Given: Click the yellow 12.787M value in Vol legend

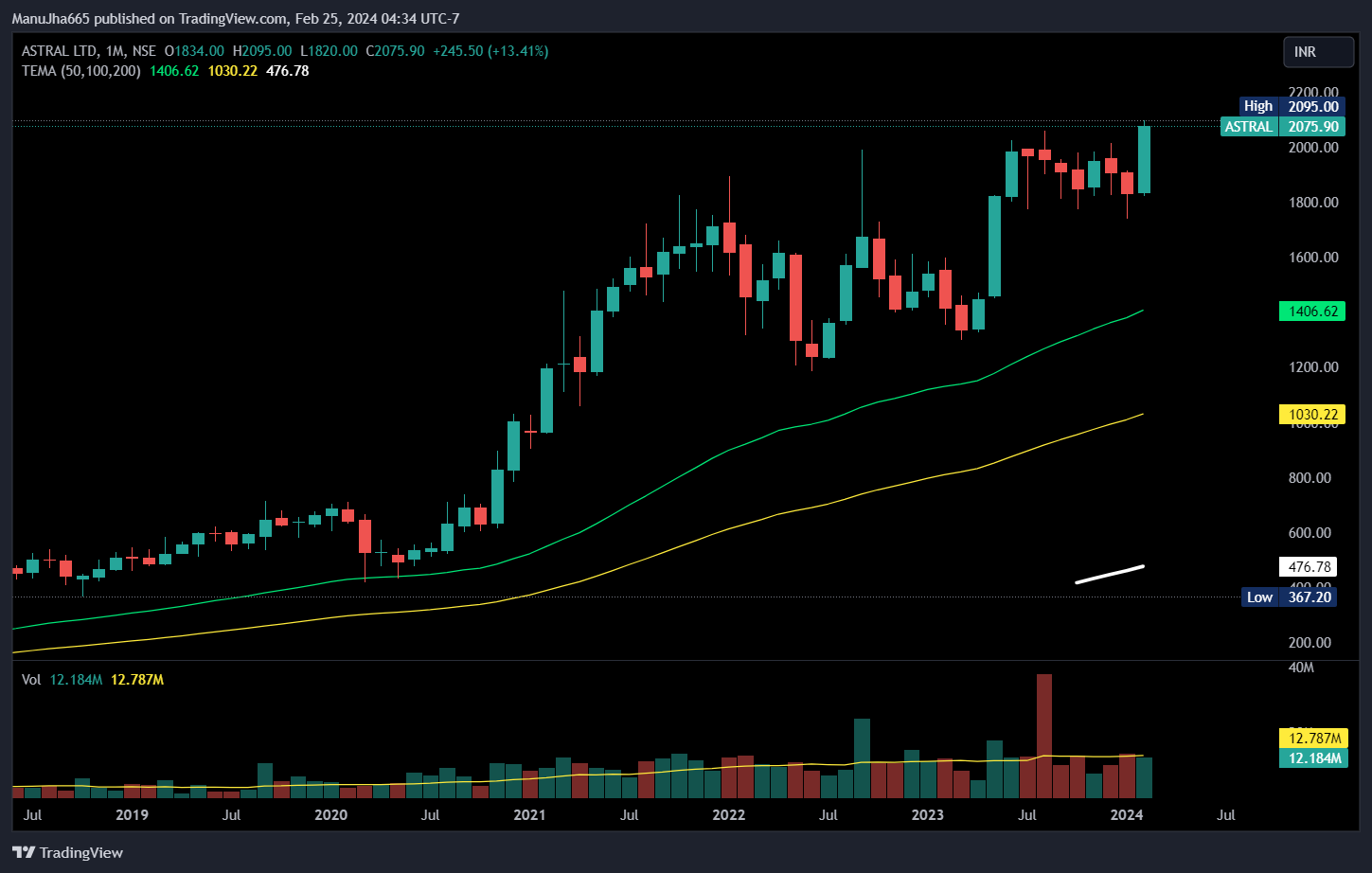Looking at the screenshot, I should coord(137,680).
